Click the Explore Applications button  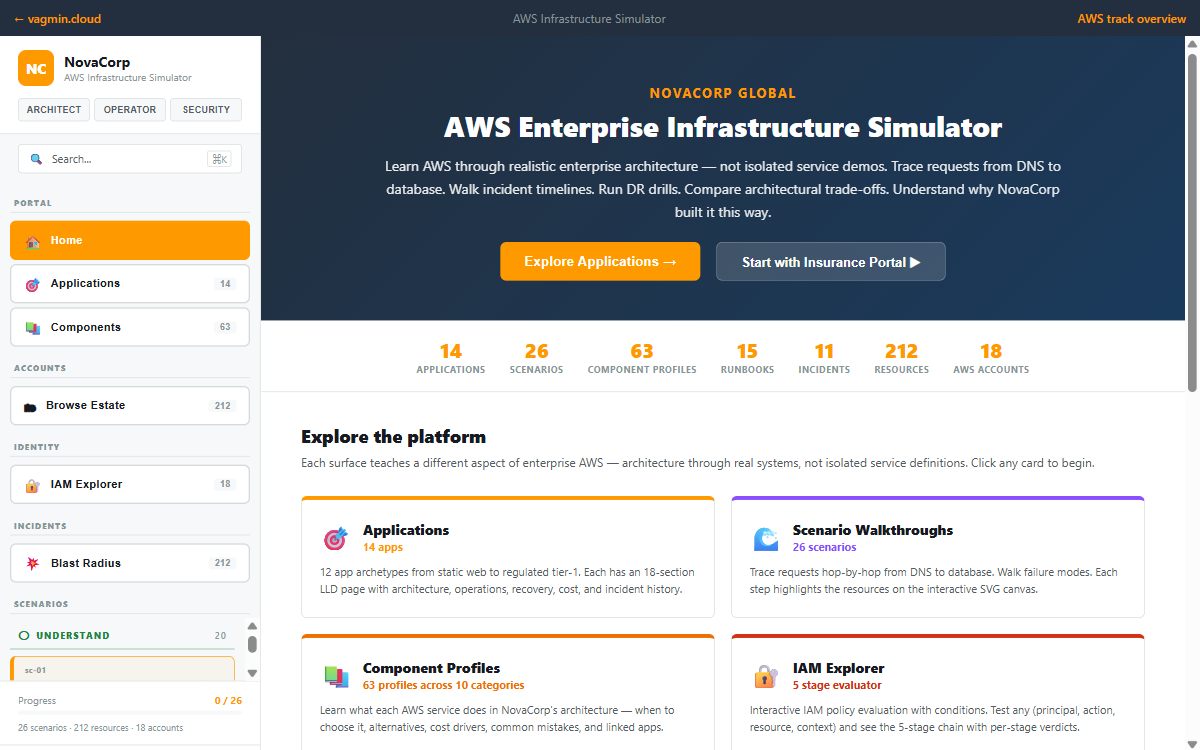tap(600, 261)
